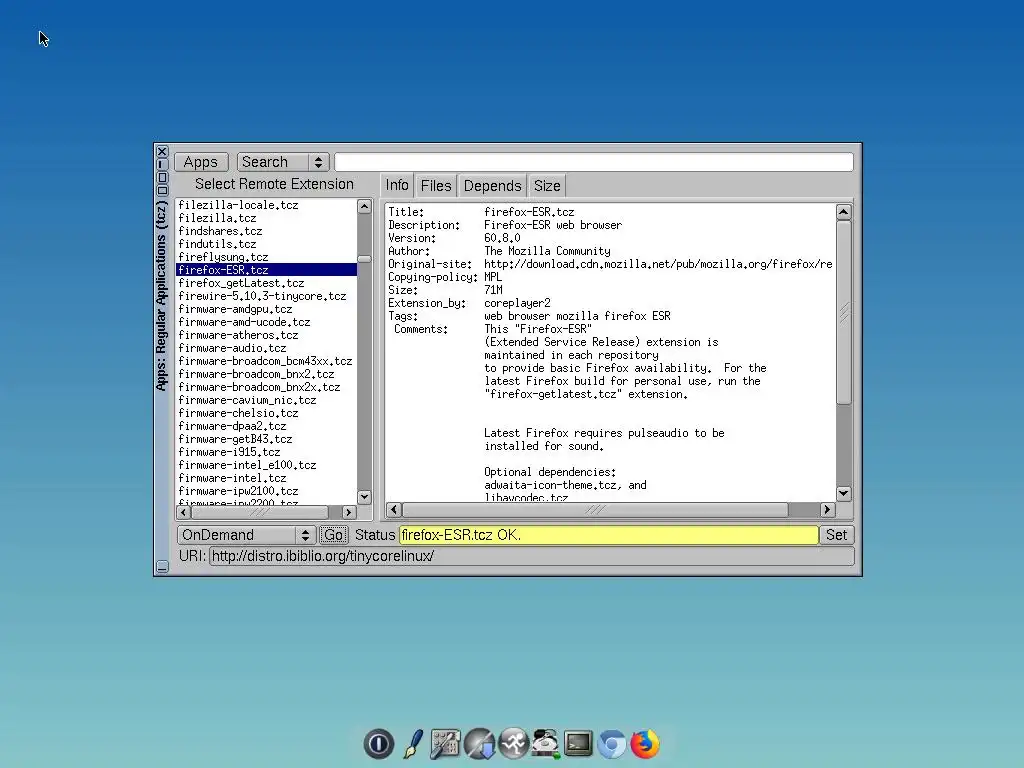This screenshot has height=768, width=1024.
Task: Click the URI mirror address field
Action: coord(532,556)
